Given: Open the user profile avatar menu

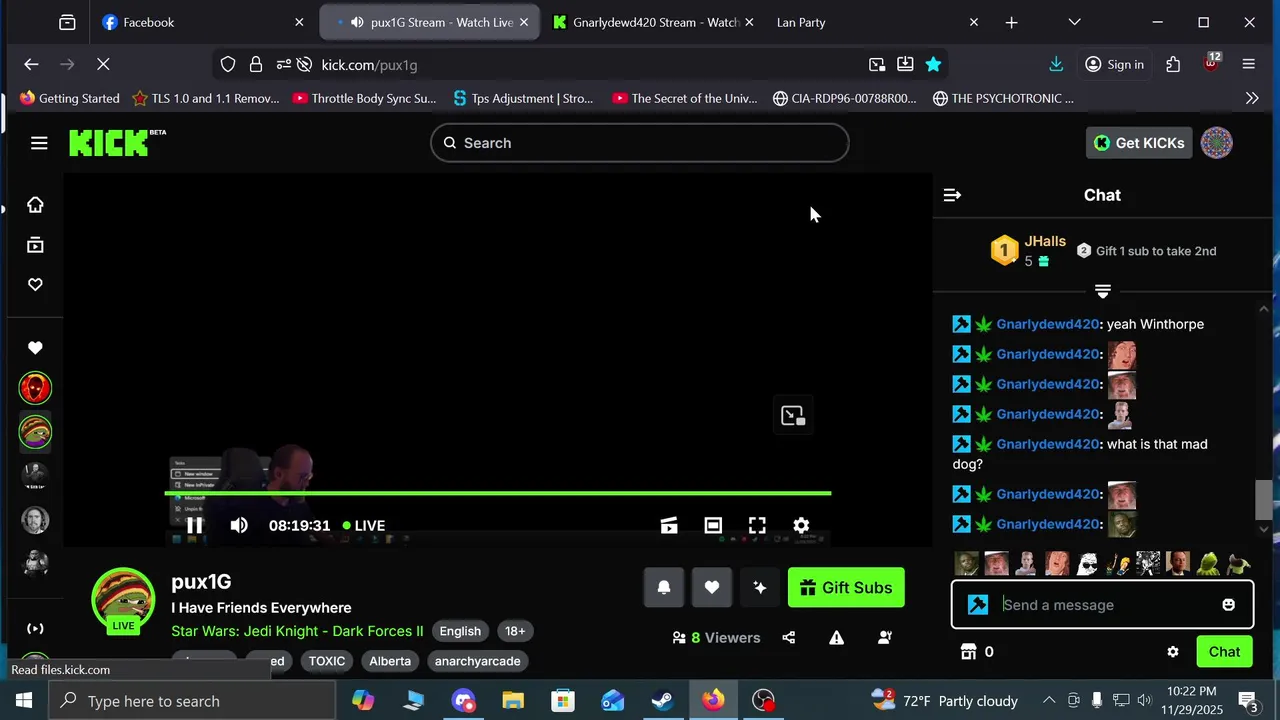Looking at the screenshot, I should [1216, 143].
